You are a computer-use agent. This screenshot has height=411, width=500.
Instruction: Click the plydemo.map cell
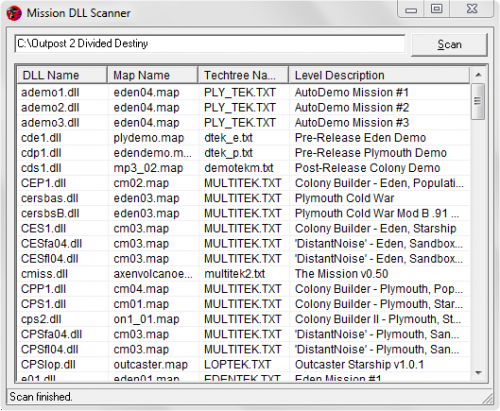pos(149,138)
